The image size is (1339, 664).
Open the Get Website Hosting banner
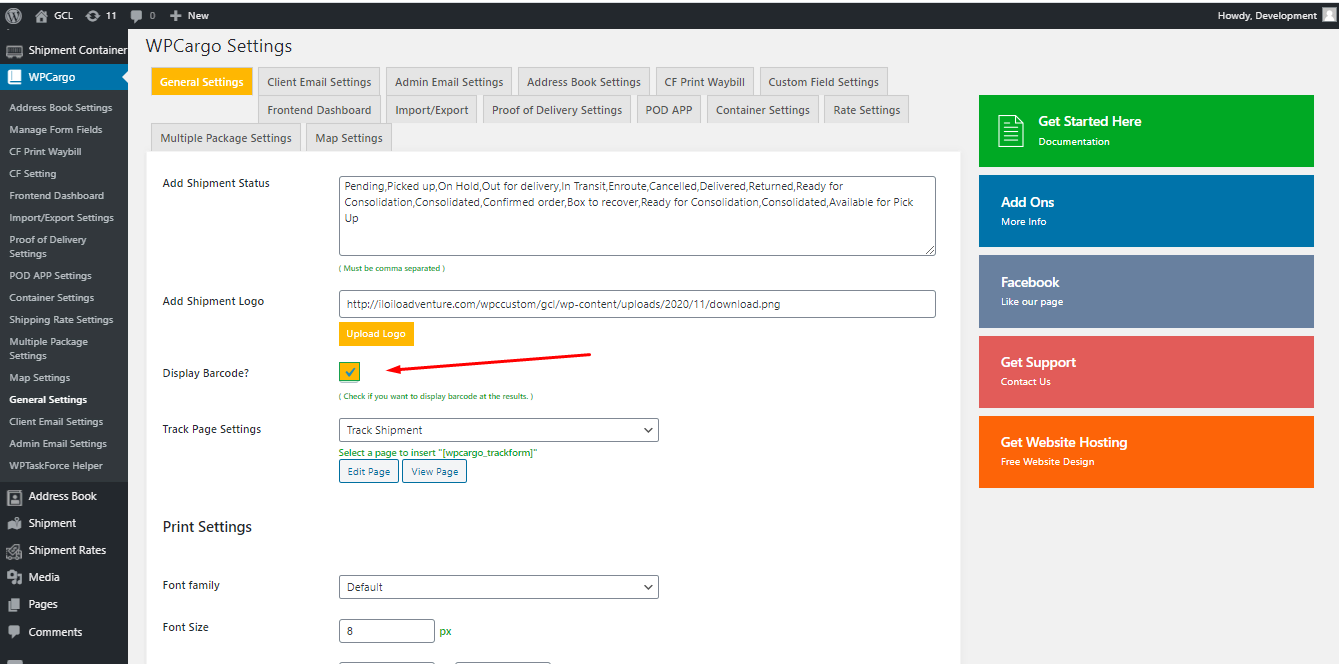coord(1146,452)
